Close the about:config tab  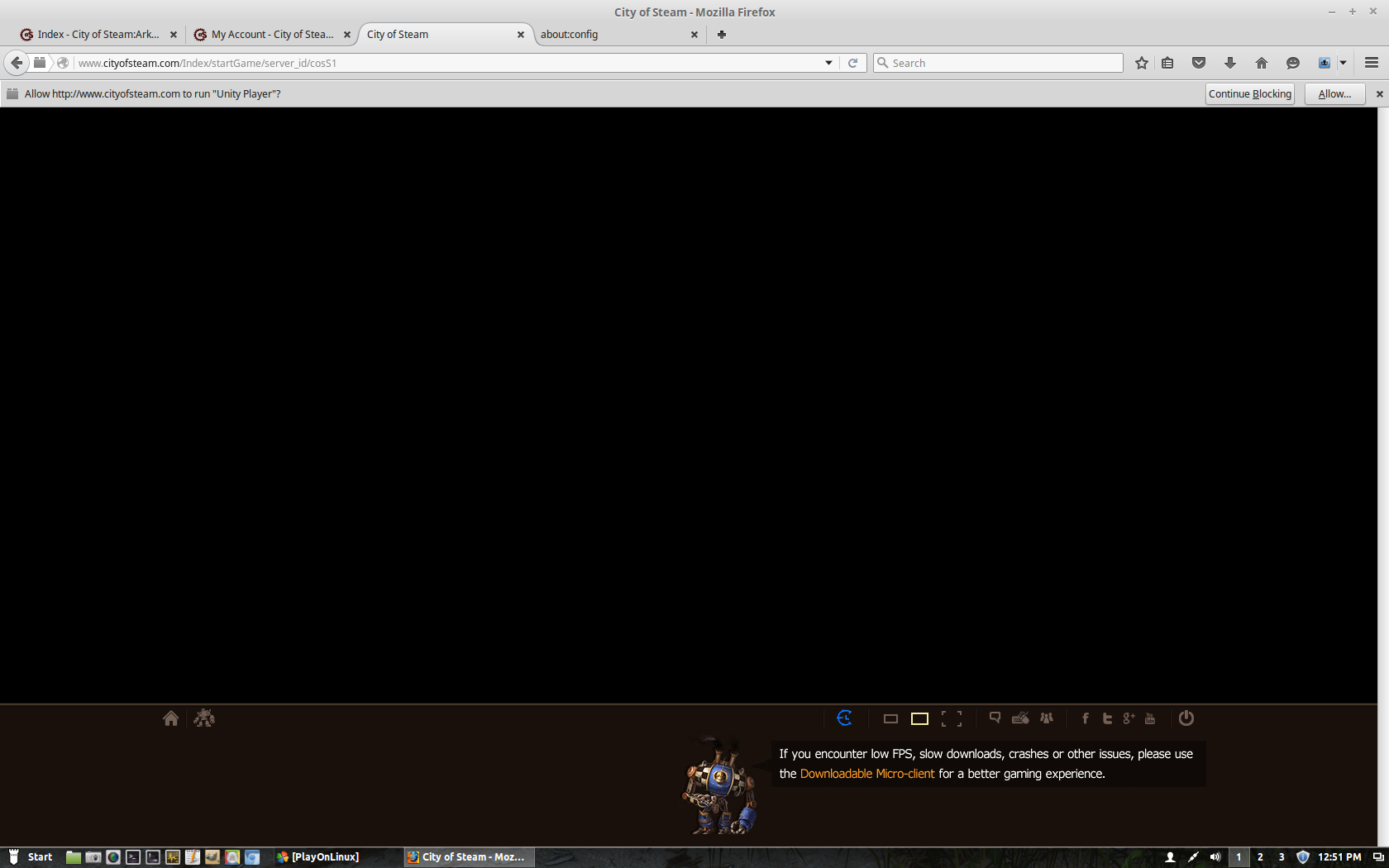[694, 35]
